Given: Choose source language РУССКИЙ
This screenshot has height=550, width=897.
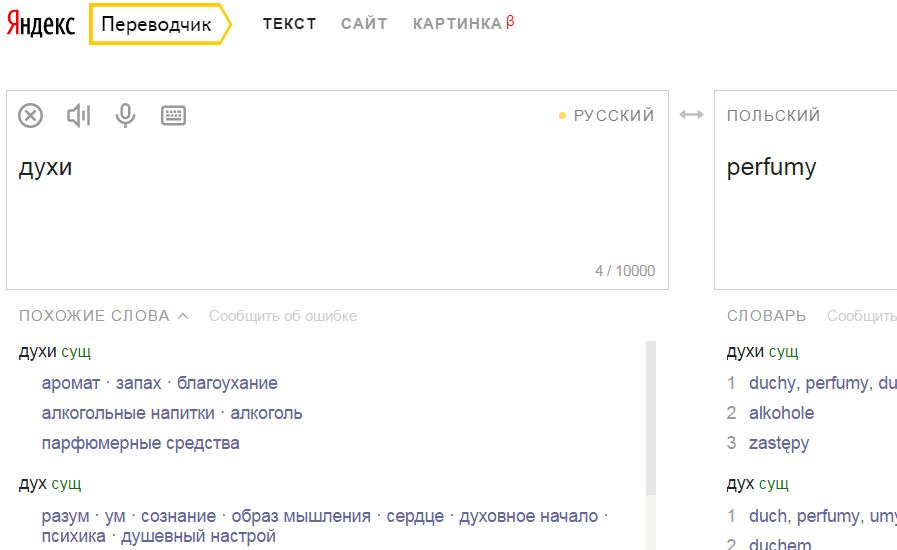Looking at the screenshot, I should pyautogui.click(x=614, y=116).
